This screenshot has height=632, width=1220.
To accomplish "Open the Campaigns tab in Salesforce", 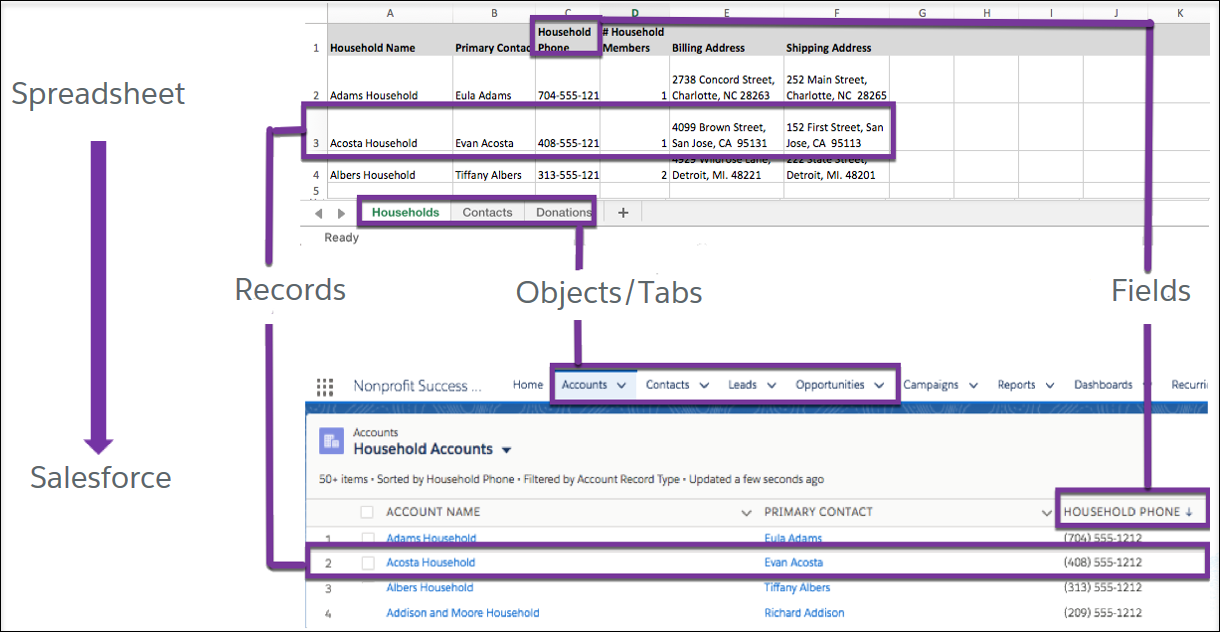I will [931, 385].
